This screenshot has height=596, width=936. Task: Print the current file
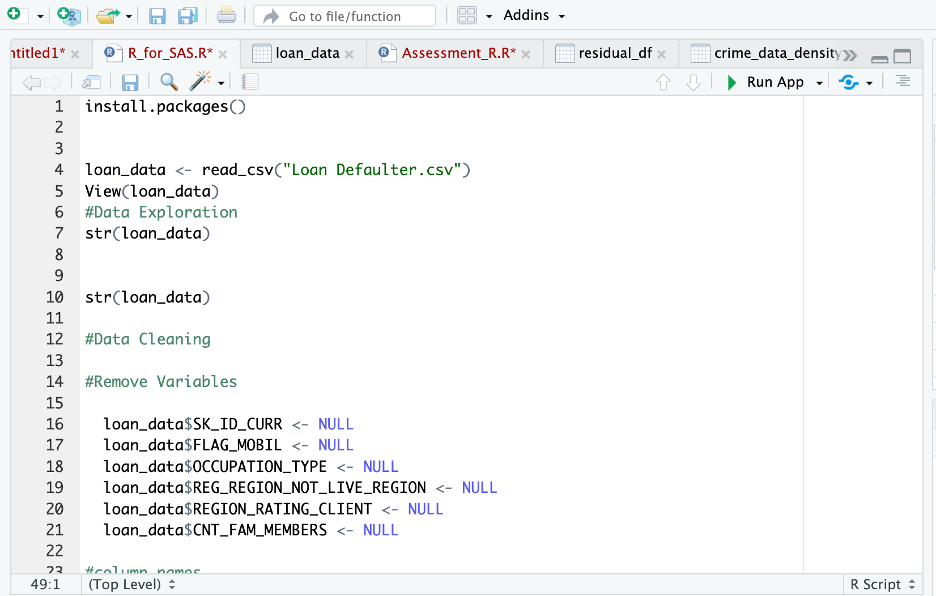click(x=226, y=15)
